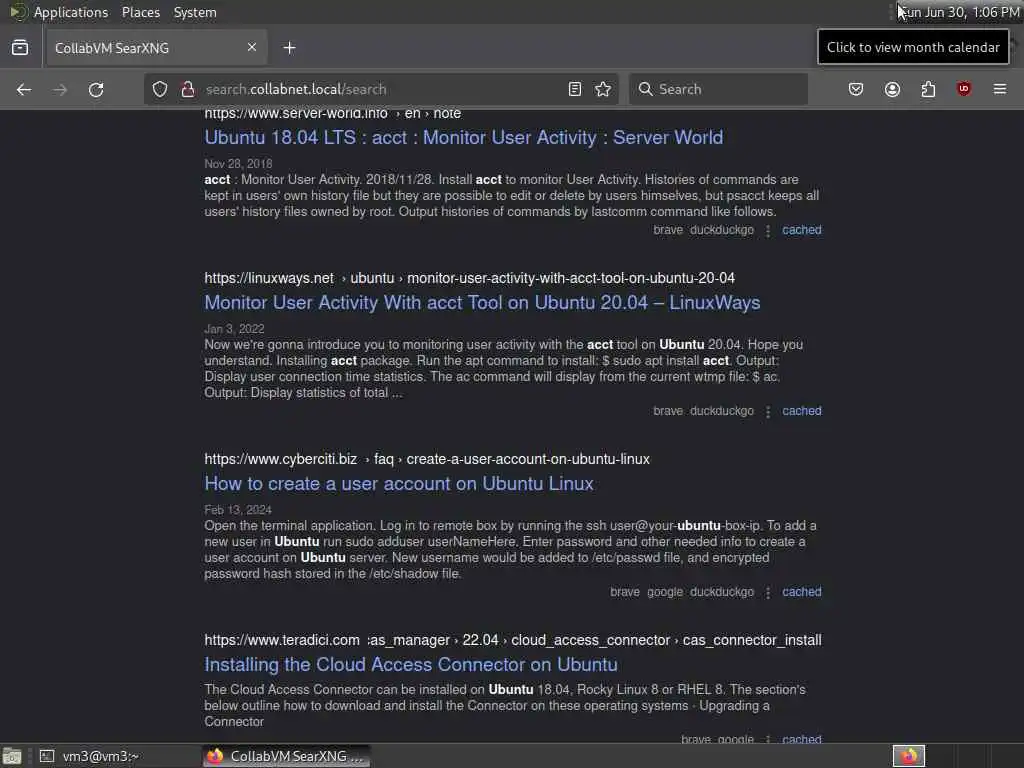Open the Pocket save button

(x=856, y=89)
